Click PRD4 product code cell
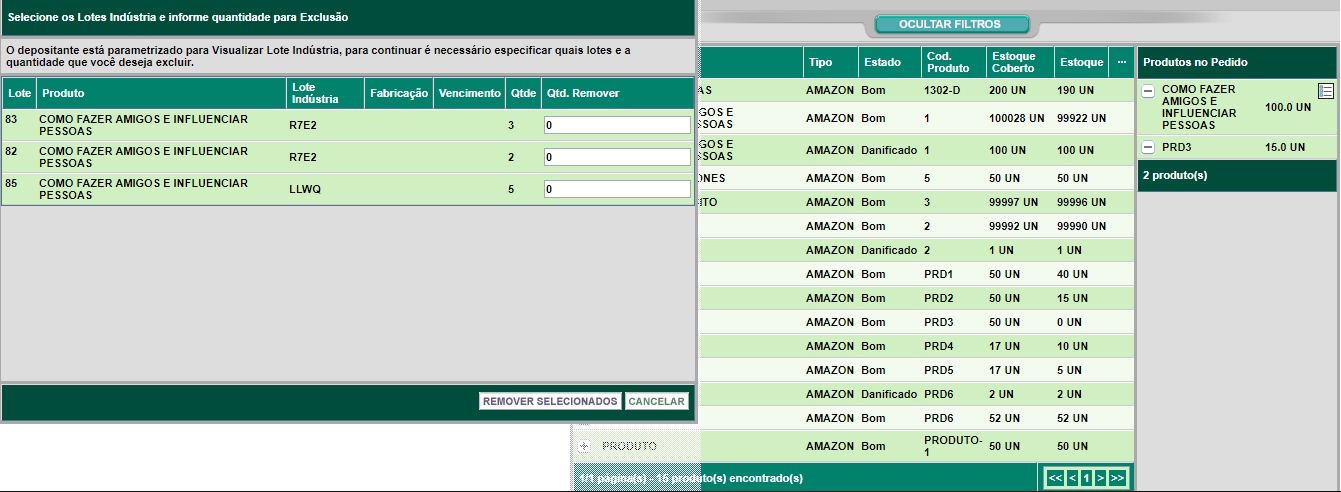 (x=939, y=346)
